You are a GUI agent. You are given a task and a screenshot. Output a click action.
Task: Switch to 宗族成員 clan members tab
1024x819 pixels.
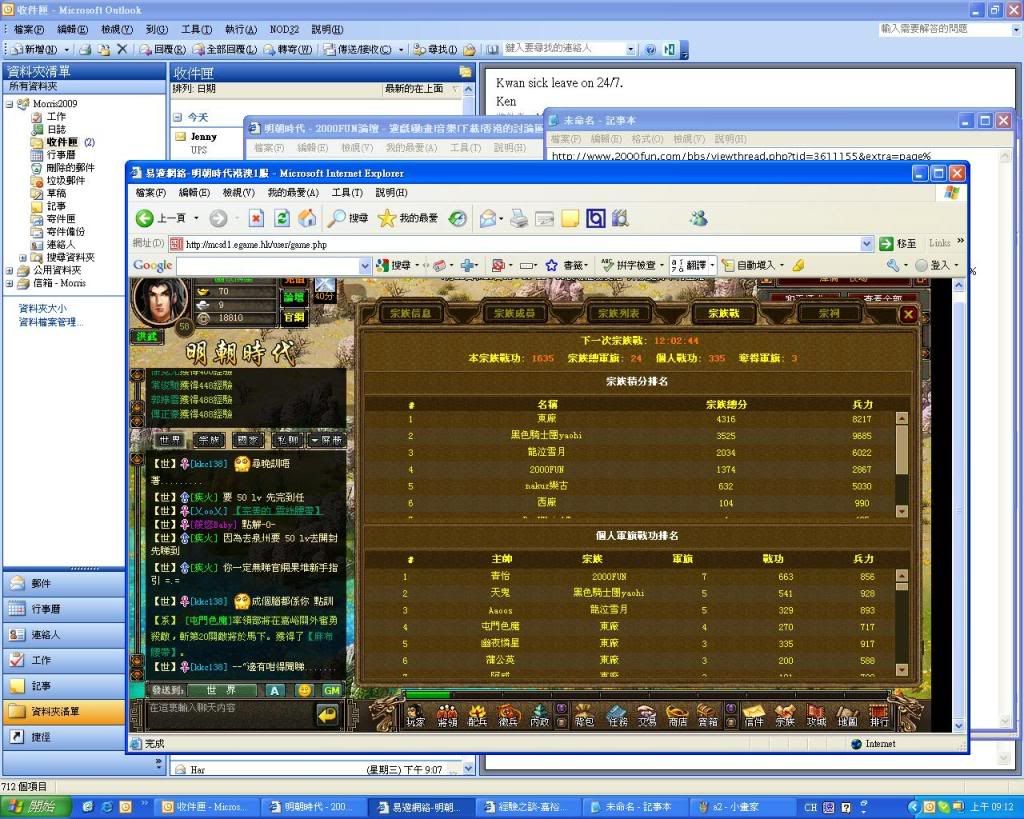pyautogui.click(x=515, y=313)
